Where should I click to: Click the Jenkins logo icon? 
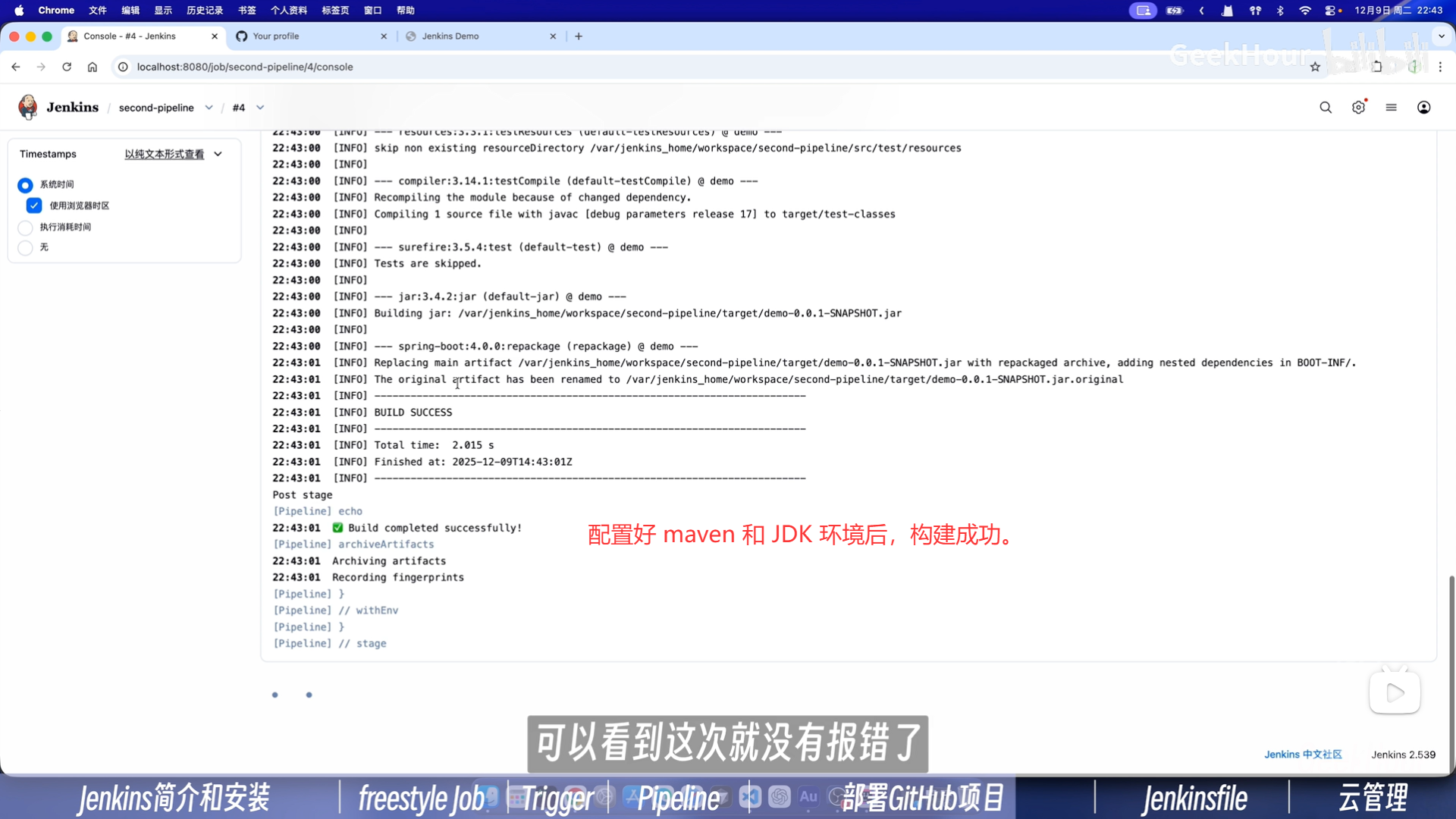[x=28, y=107]
